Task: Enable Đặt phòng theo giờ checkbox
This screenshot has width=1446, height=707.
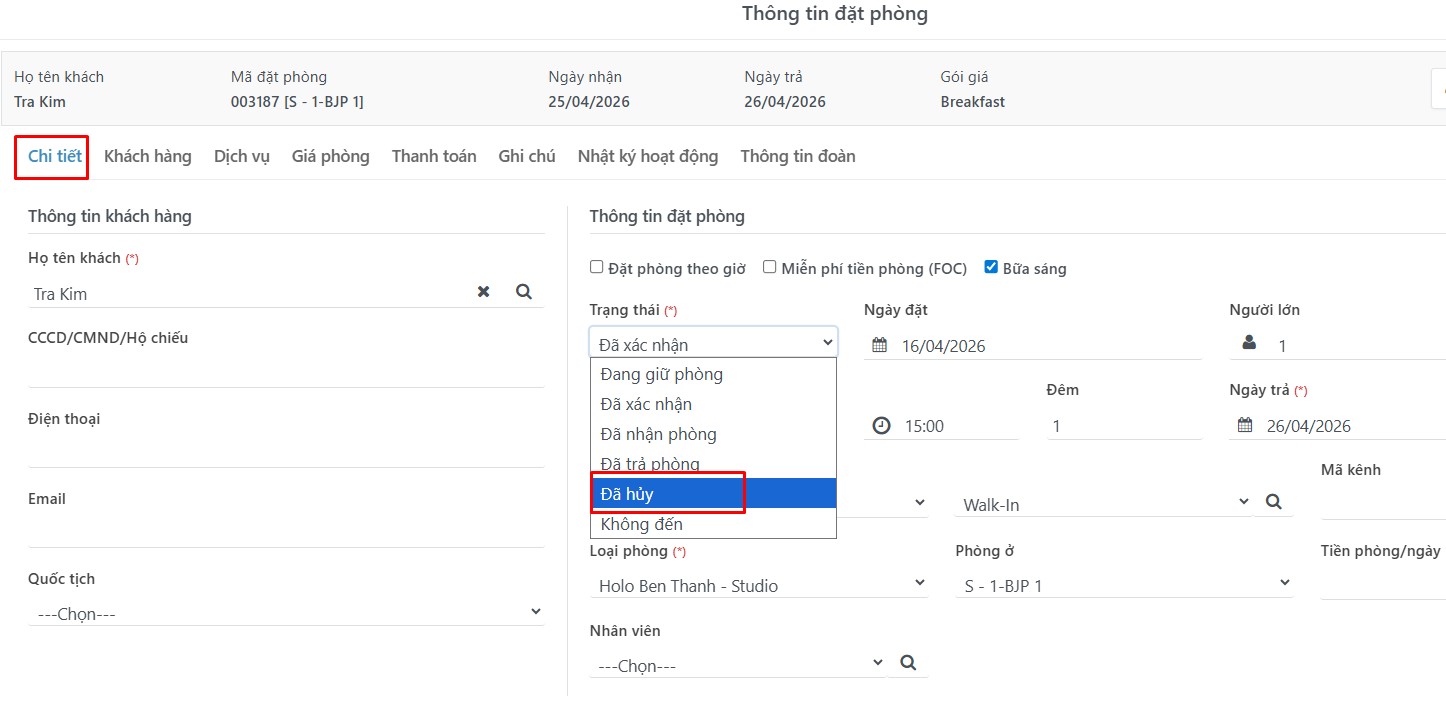Action: 597,267
